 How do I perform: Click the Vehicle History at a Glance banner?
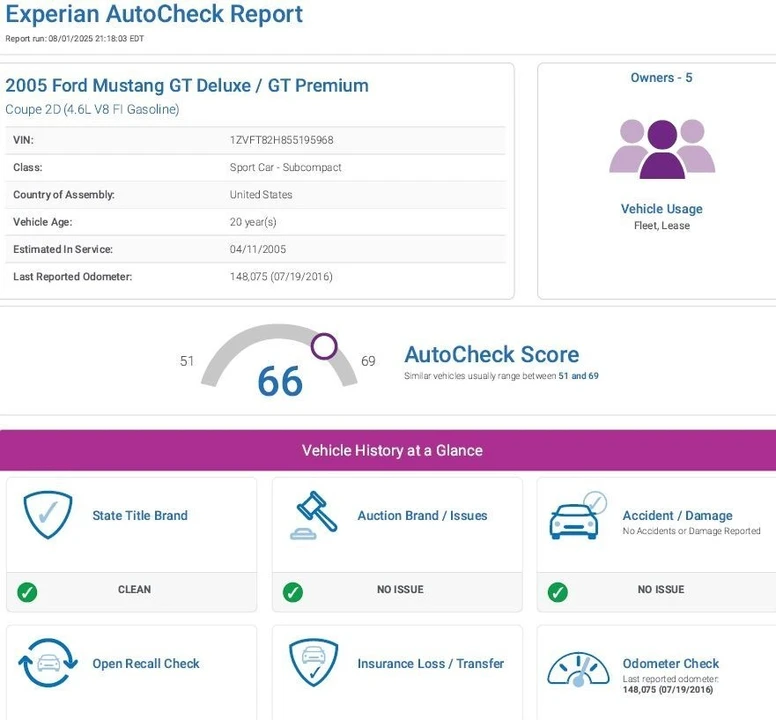(x=388, y=450)
